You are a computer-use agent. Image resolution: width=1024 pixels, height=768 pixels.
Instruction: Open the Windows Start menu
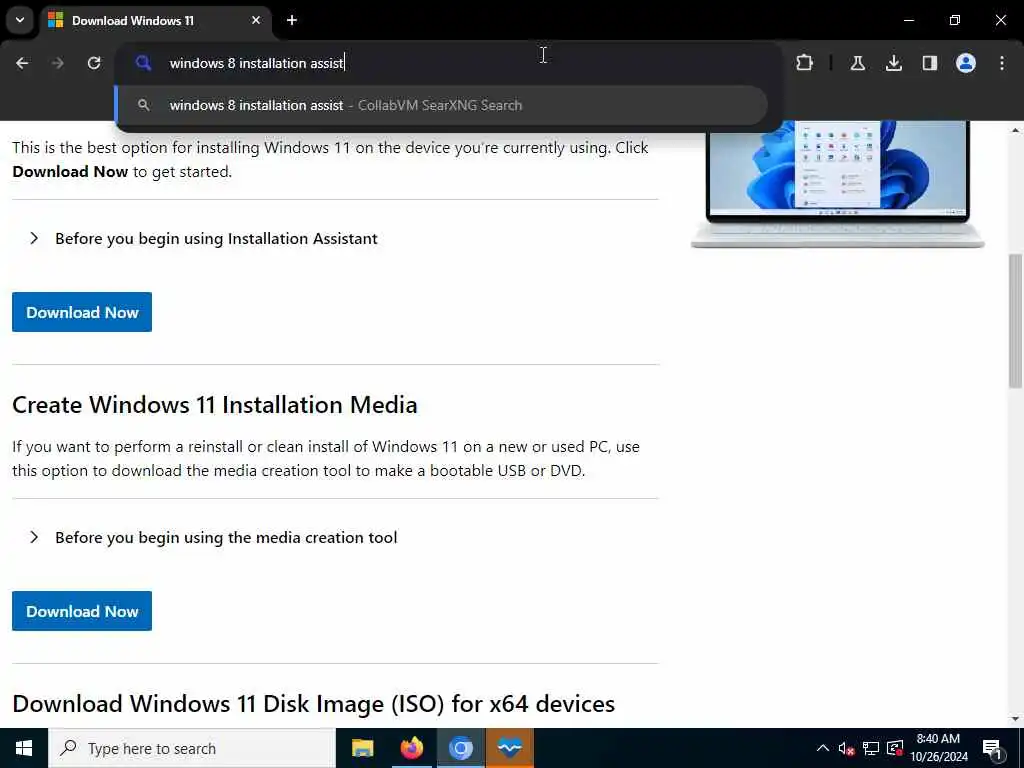click(24, 748)
